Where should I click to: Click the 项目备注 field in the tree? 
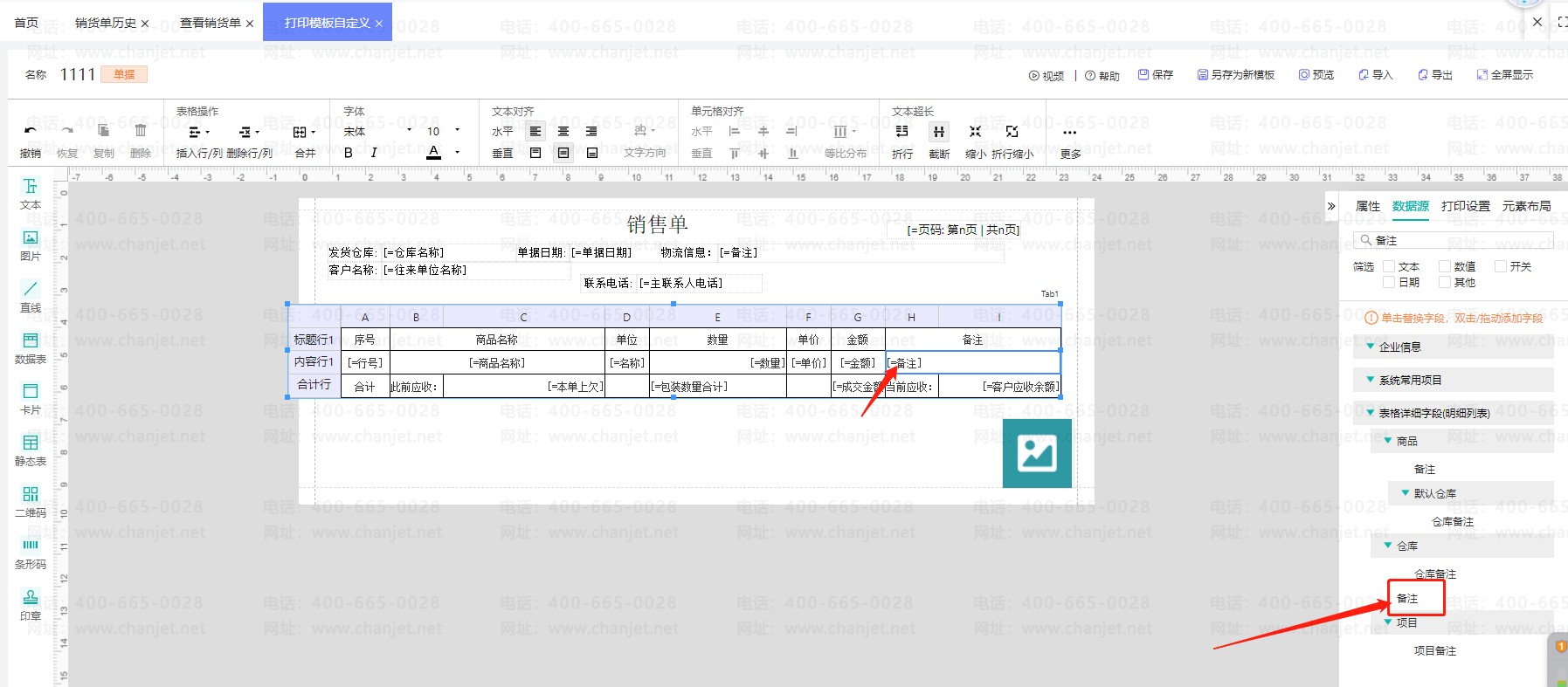[x=1435, y=650]
